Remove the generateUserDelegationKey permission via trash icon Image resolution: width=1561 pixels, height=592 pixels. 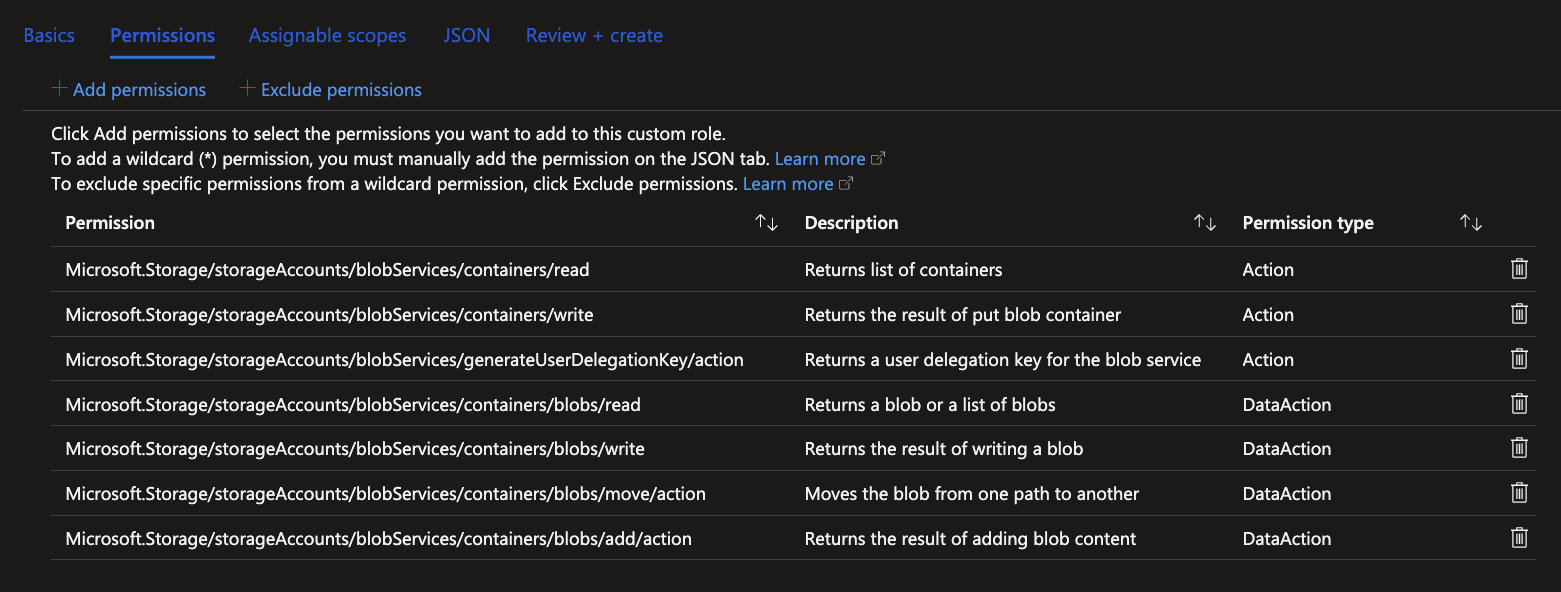pyautogui.click(x=1518, y=359)
